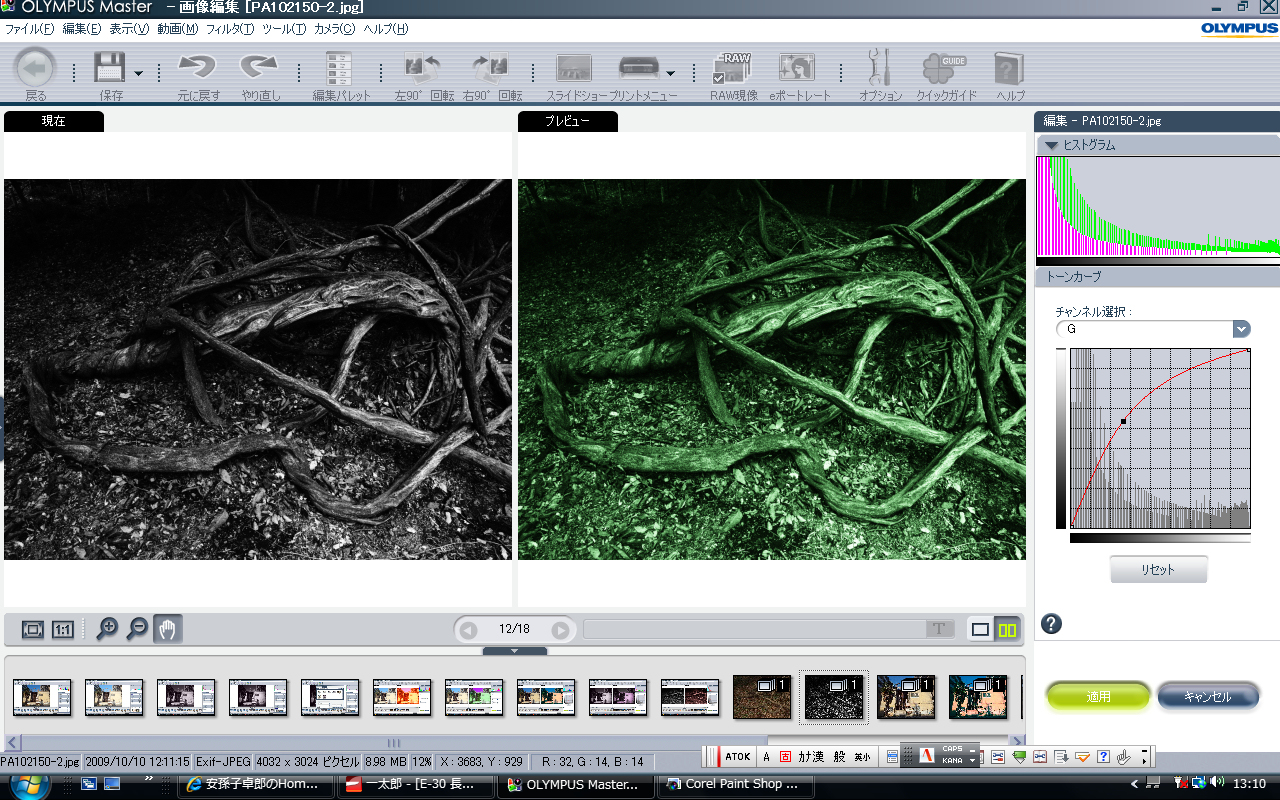Click the 8.98 MB file size text
Image resolution: width=1280 pixels, height=800 pixels.
point(384,761)
